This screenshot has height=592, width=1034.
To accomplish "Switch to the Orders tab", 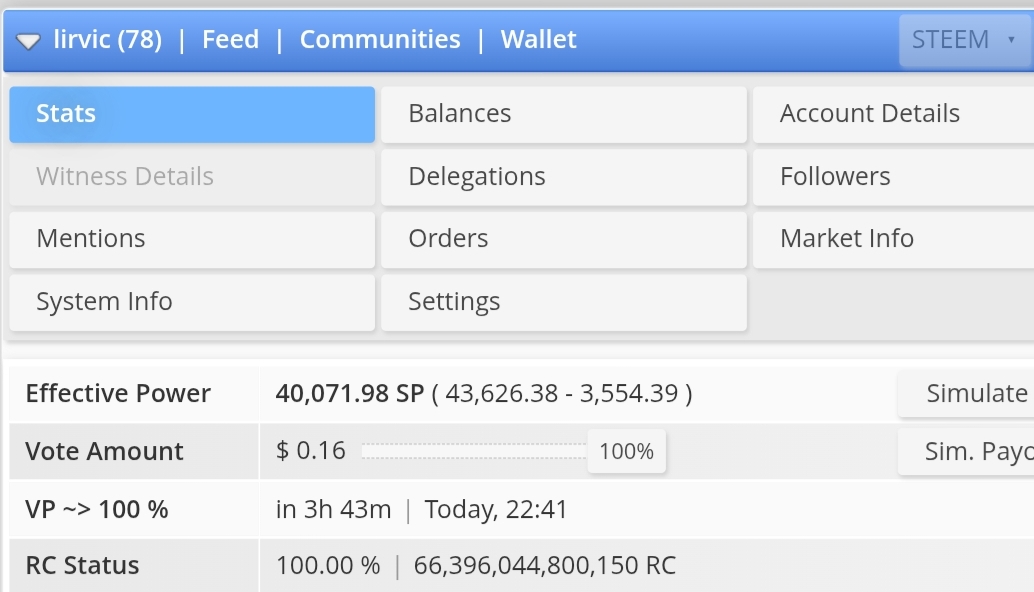I will point(563,239).
